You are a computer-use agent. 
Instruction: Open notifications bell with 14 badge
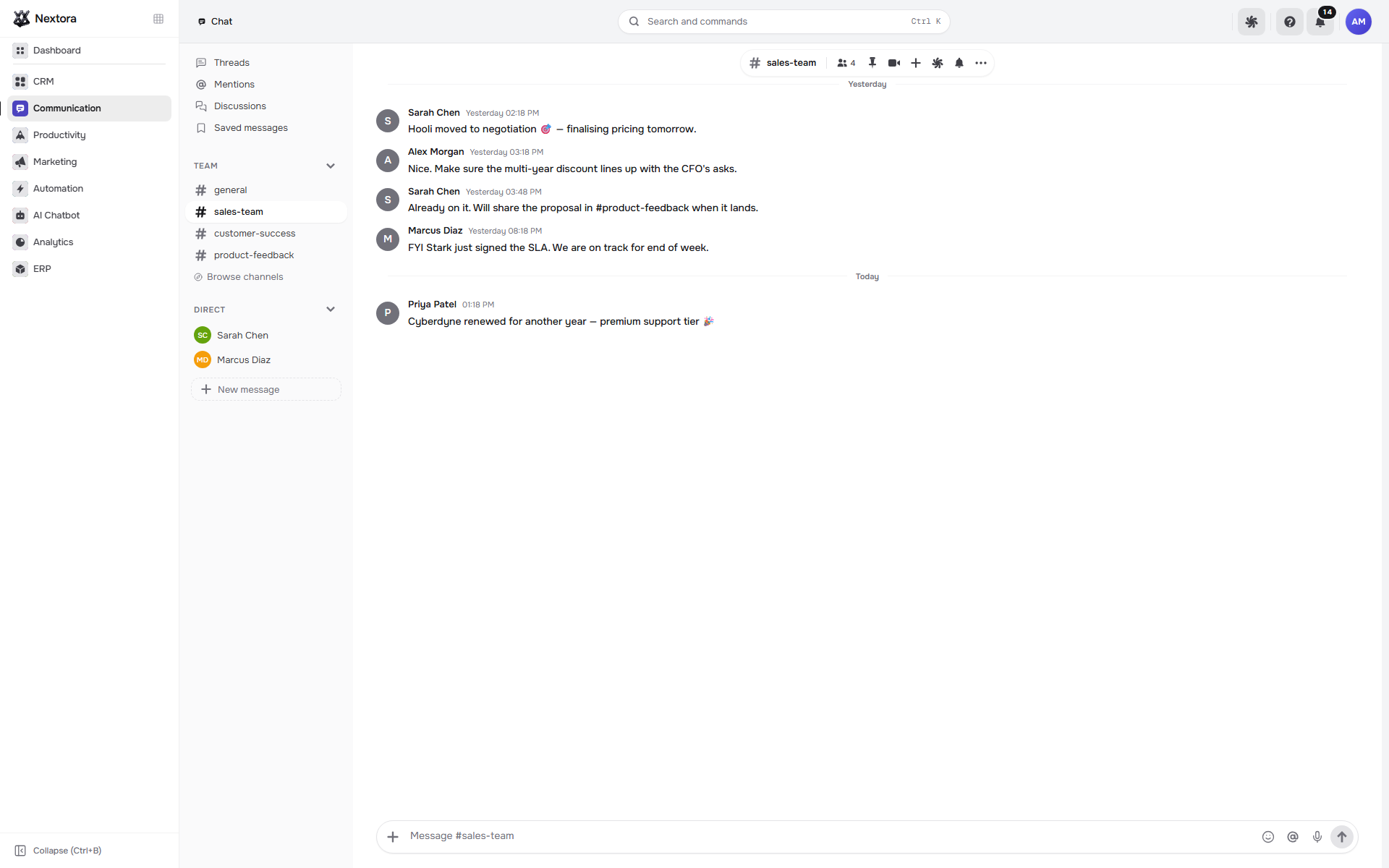click(1321, 22)
